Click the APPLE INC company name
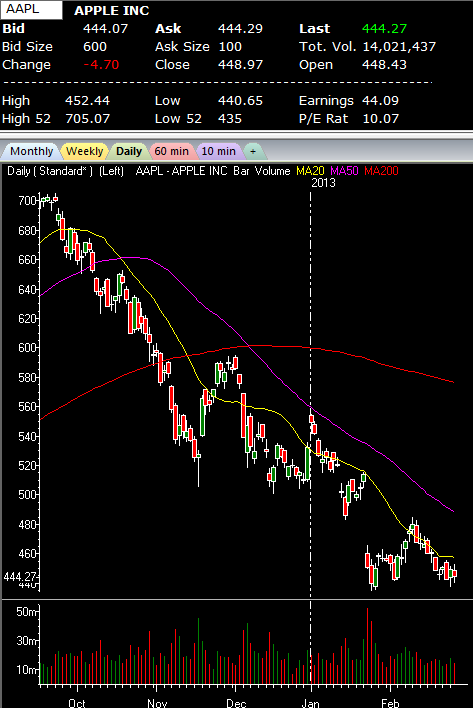Viewport: 473px width, 708px height. tap(111, 10)
